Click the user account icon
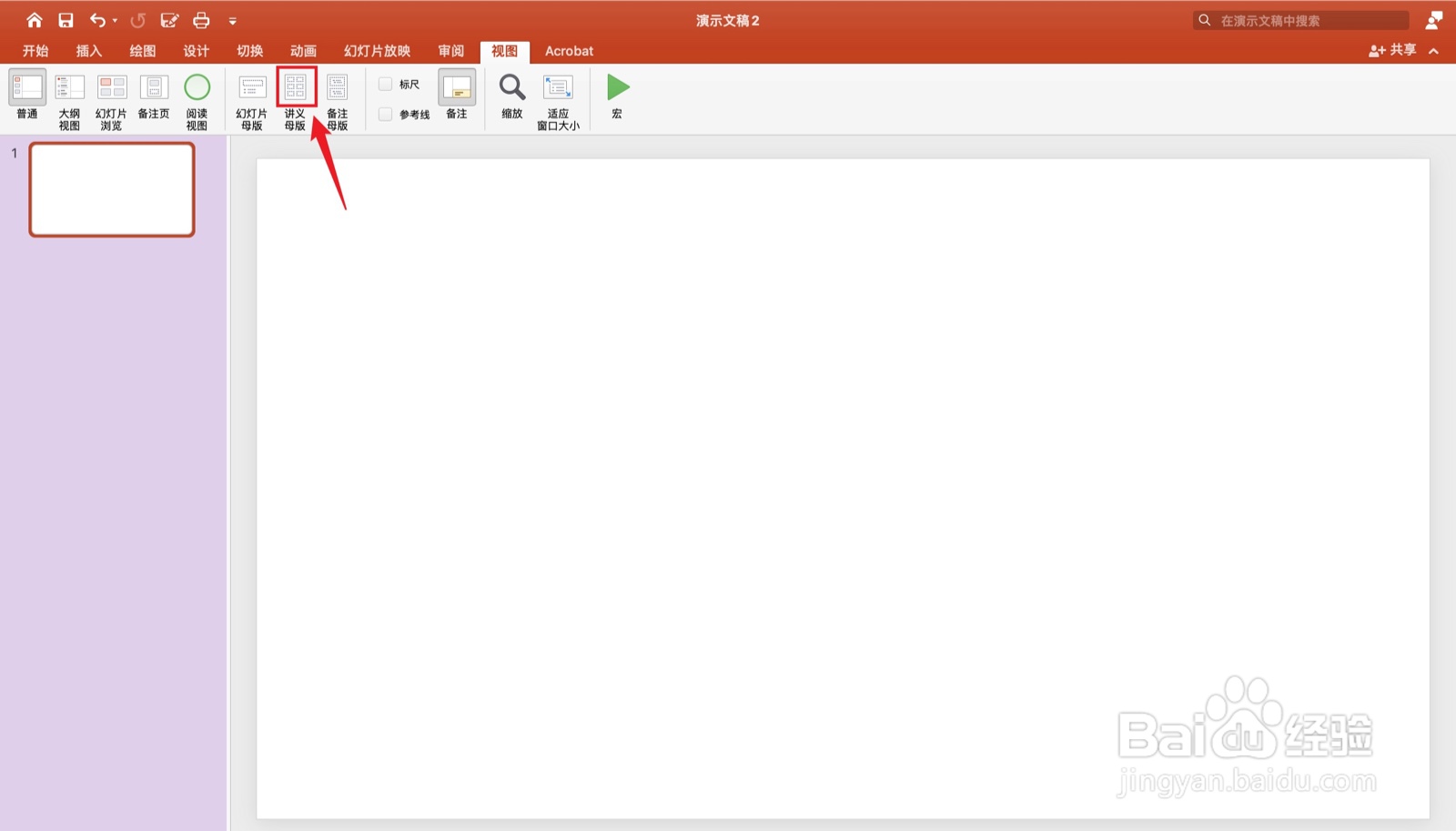1456x831 pixels. tap(1434, 20)
